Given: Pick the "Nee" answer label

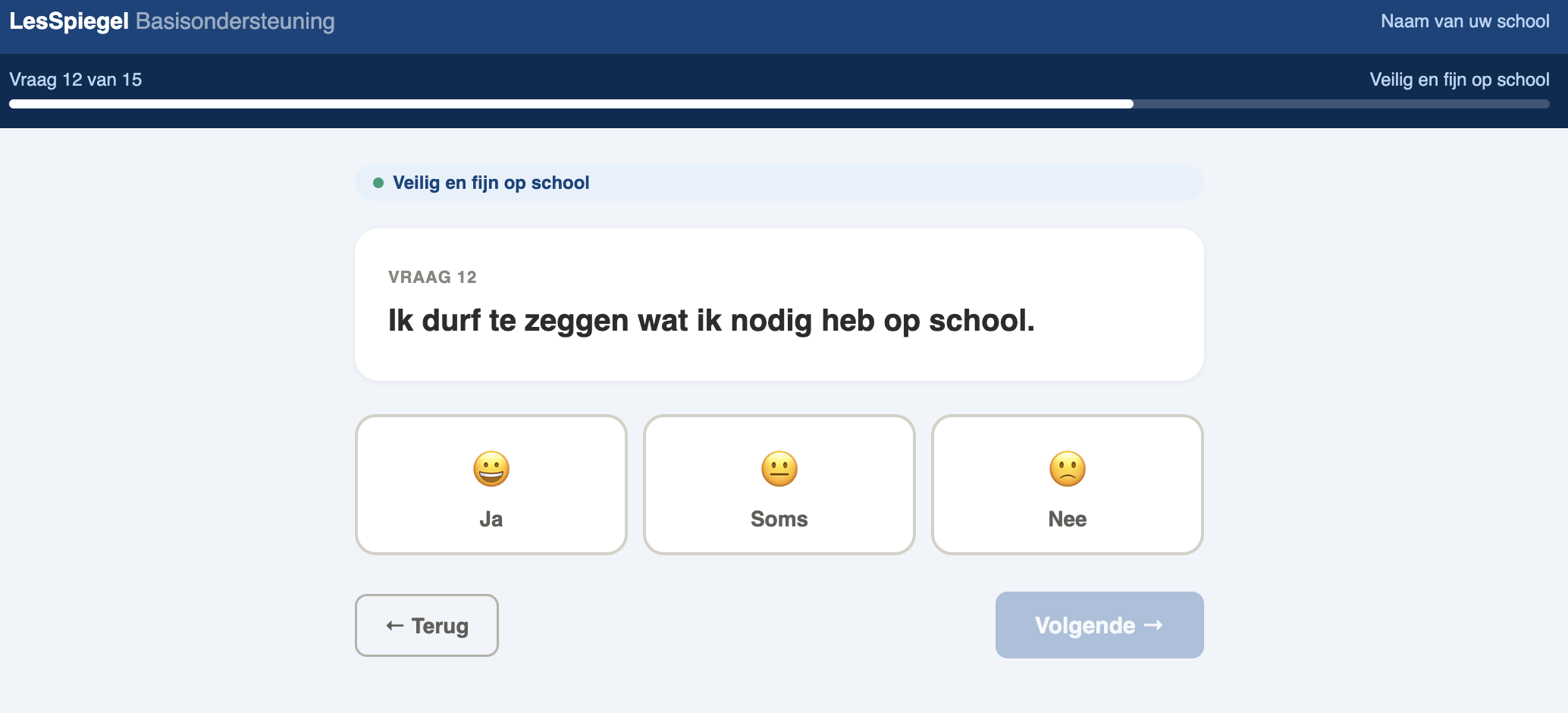Looking at the screenshot, I should point(1068,519).
